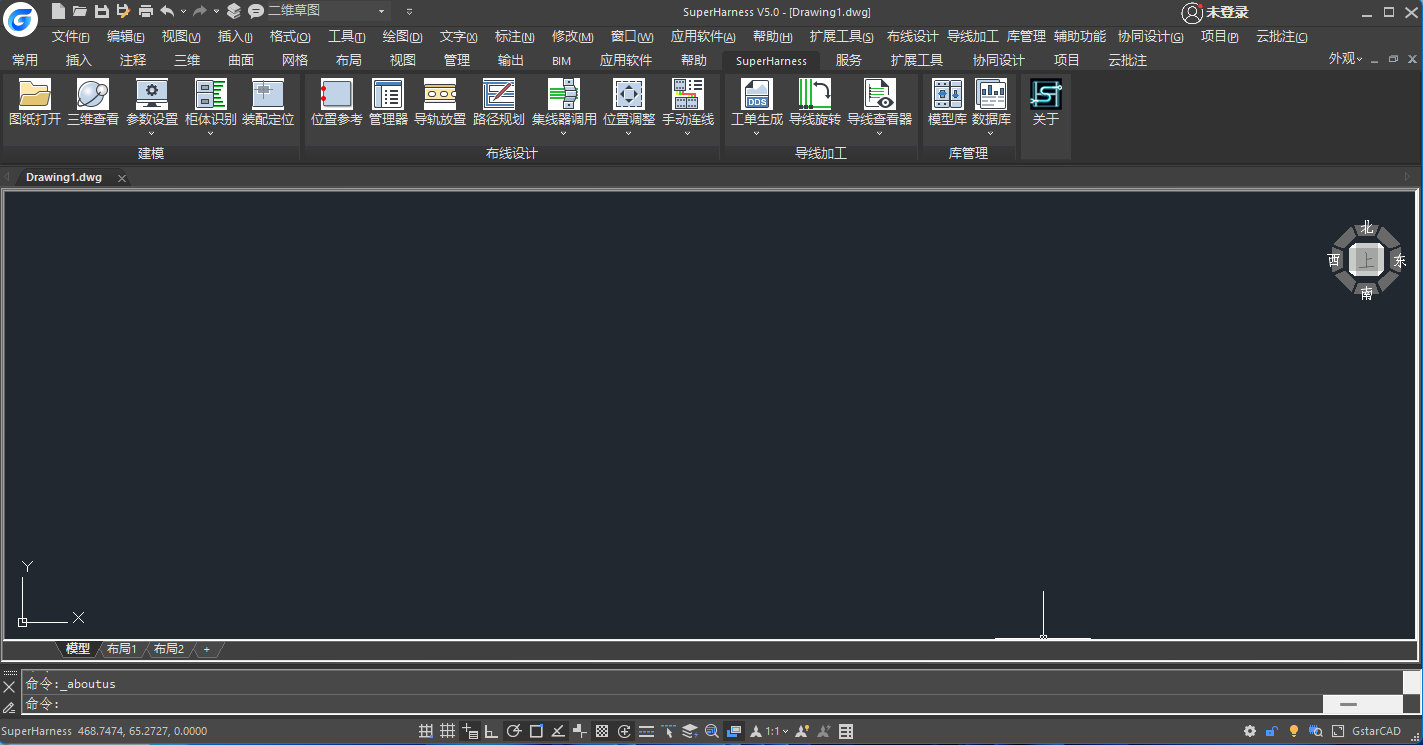Viewport: 1423px width, 745px height.
Task: Click the 上 top face of ViewCube
Action: click(x=1366, y=260)
